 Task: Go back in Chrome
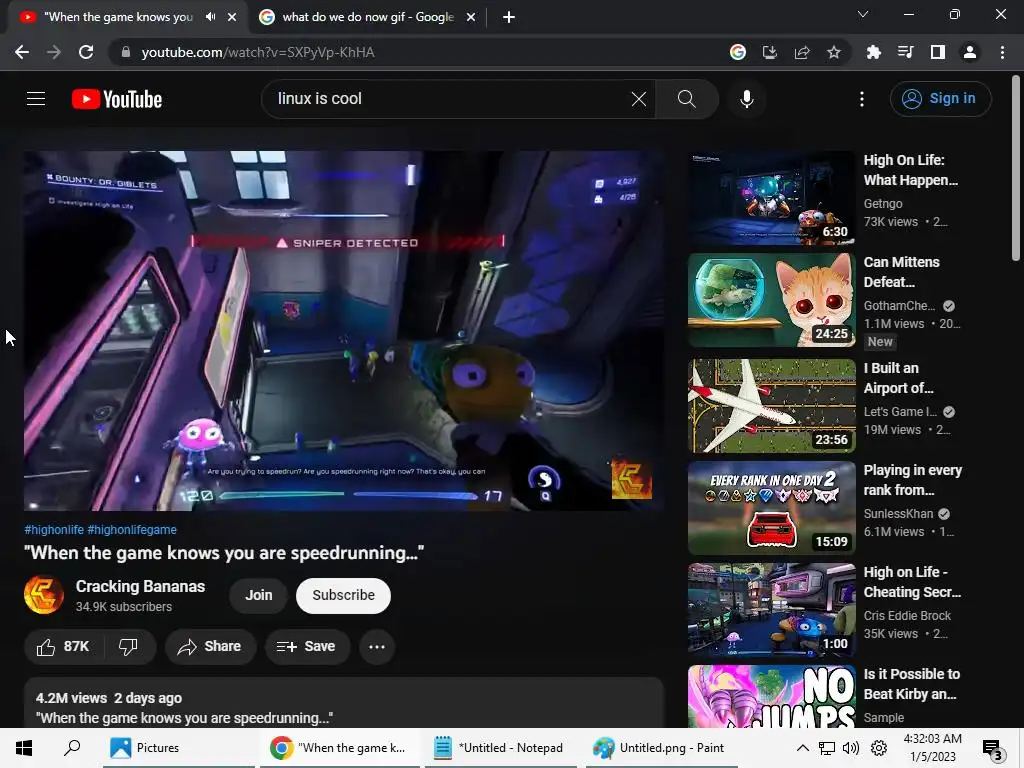pos(22,52)
